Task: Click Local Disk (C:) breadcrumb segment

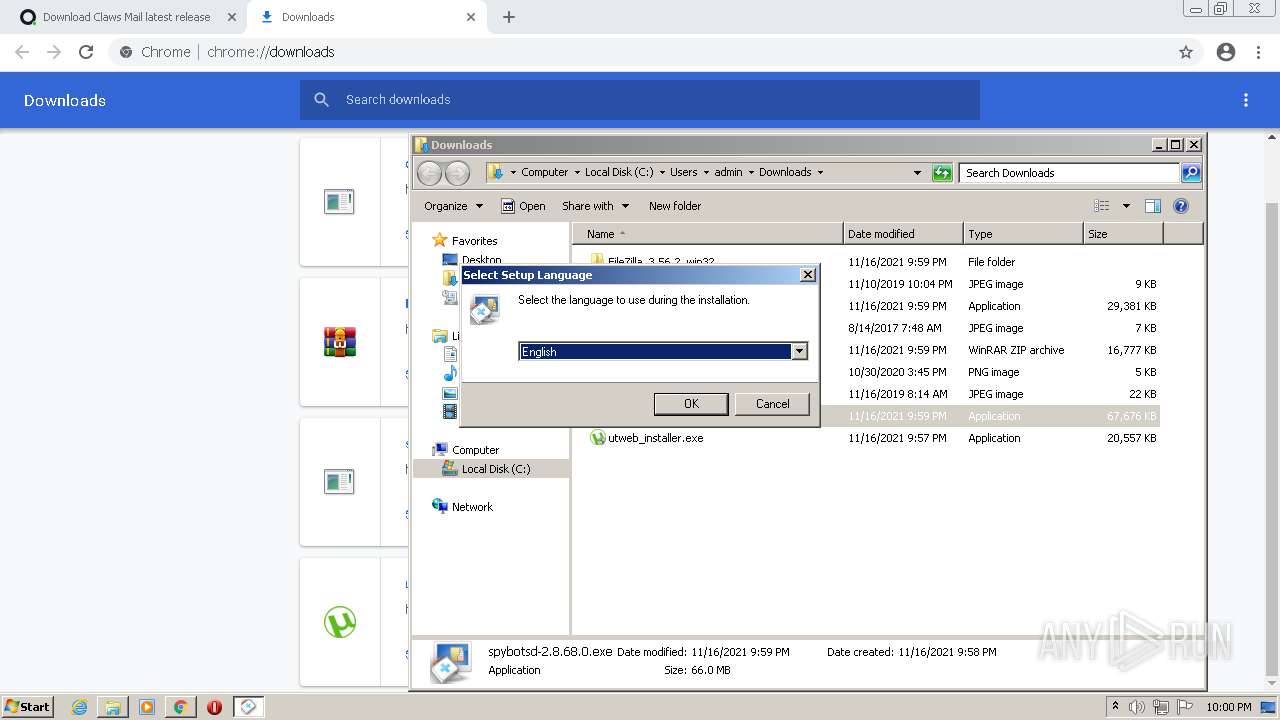Action: click(x=619, y=172)
